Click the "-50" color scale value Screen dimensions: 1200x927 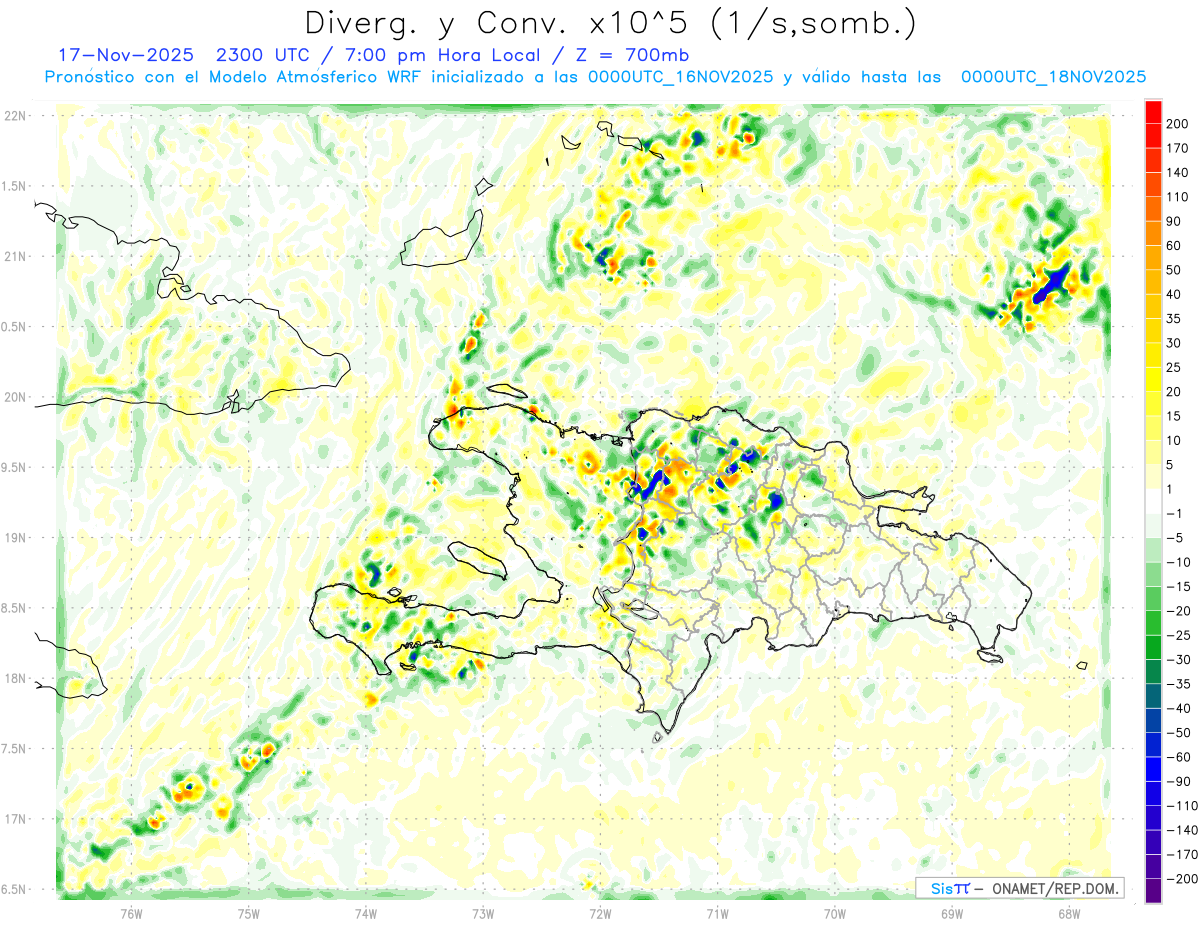tap(1178, 733)
